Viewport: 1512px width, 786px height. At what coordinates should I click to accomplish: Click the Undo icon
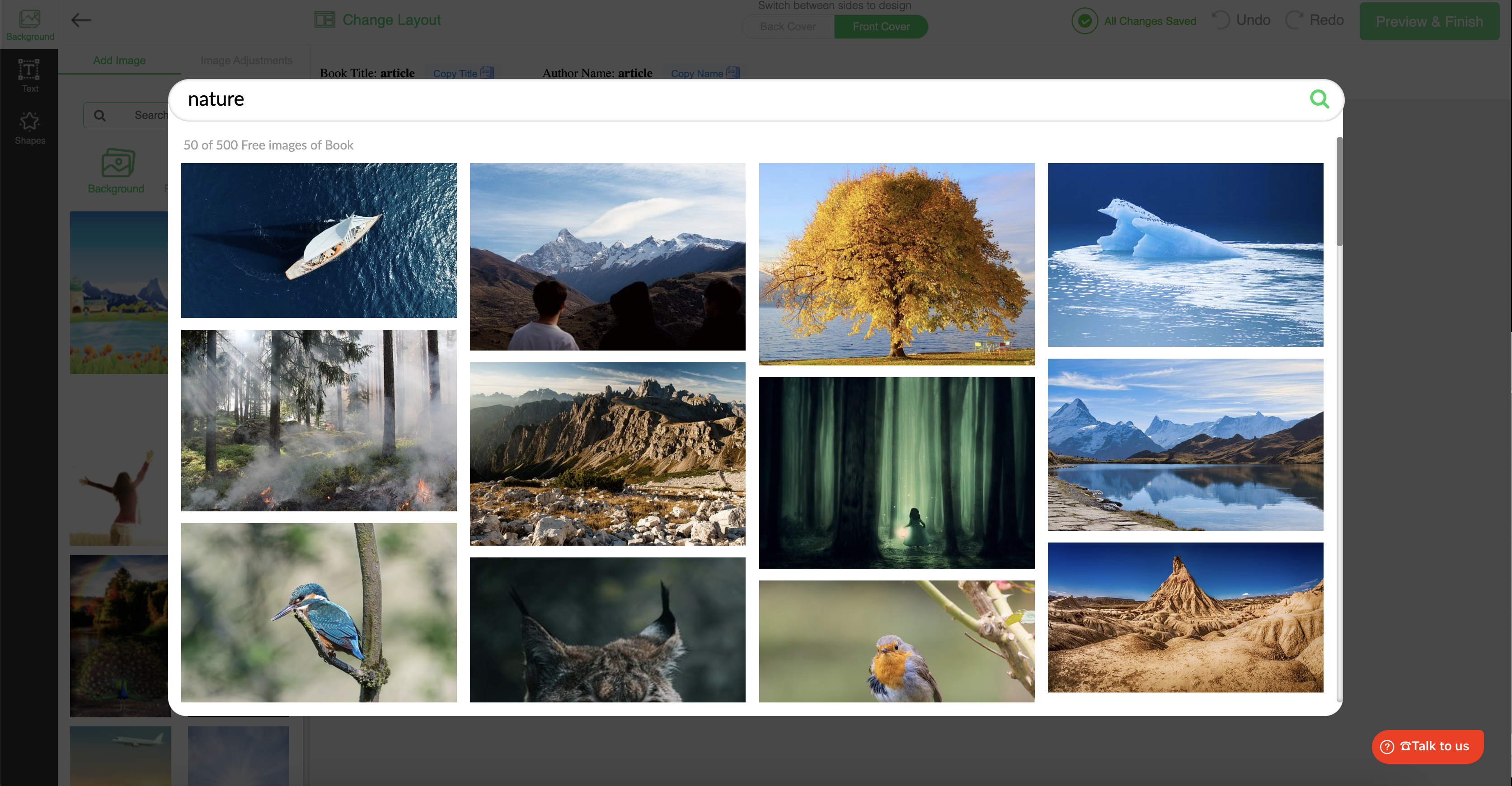click(x=1220, y=20)
